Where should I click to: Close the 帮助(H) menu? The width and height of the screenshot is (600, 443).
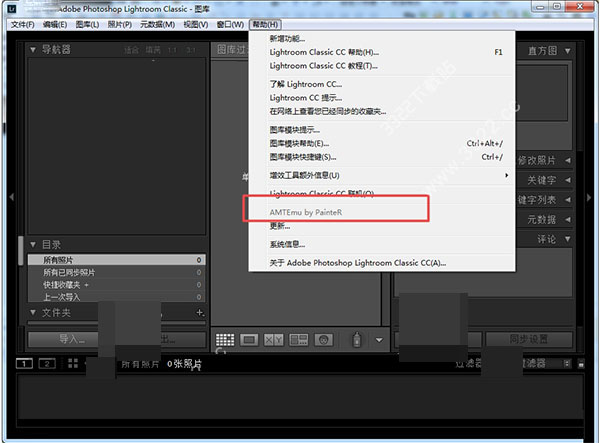(266, 25)
